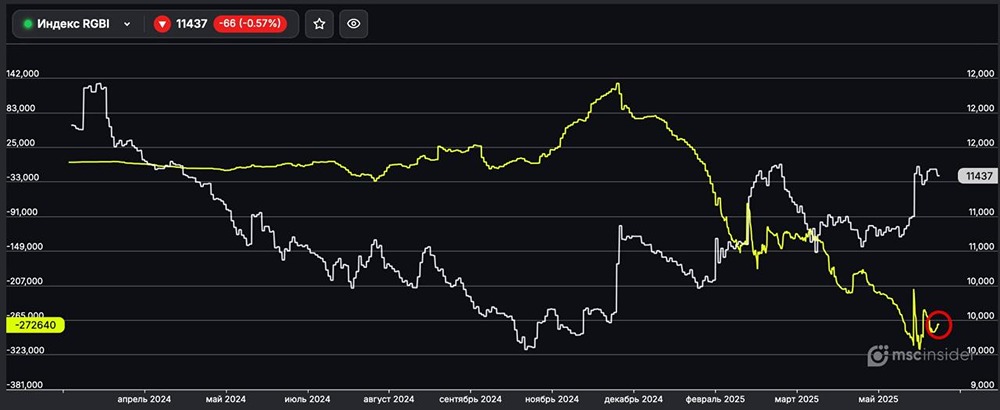Select the 11437 price value in the header
This screenshot has height=410, width=1000.
coord(193,24)
